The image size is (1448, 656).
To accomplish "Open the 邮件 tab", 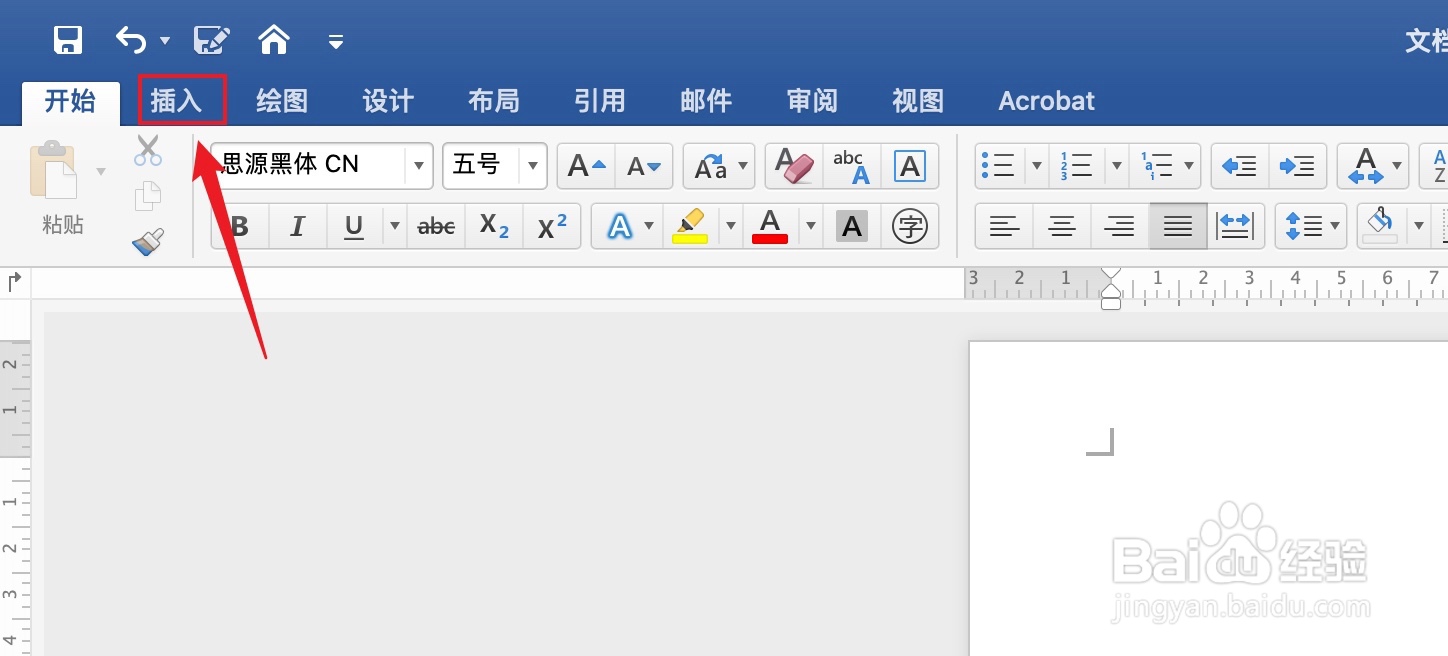I will 706,101.
